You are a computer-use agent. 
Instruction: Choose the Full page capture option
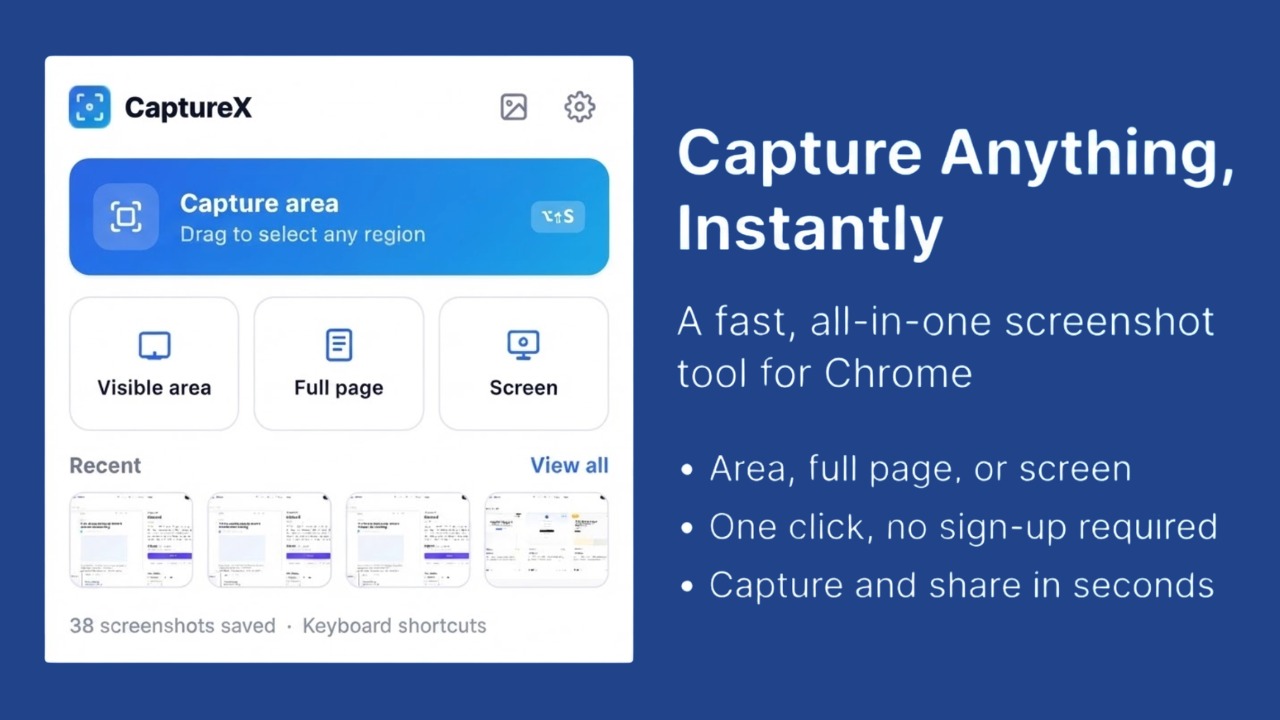339,364
